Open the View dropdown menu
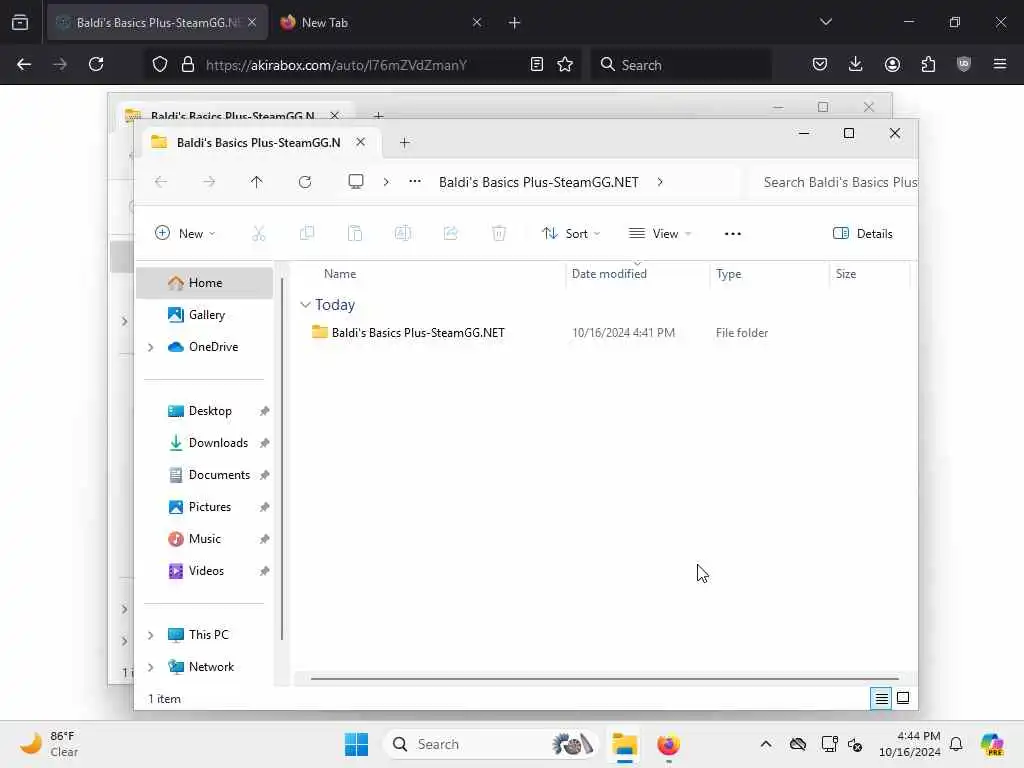The image size is (1024, 768). pos(660,233)
